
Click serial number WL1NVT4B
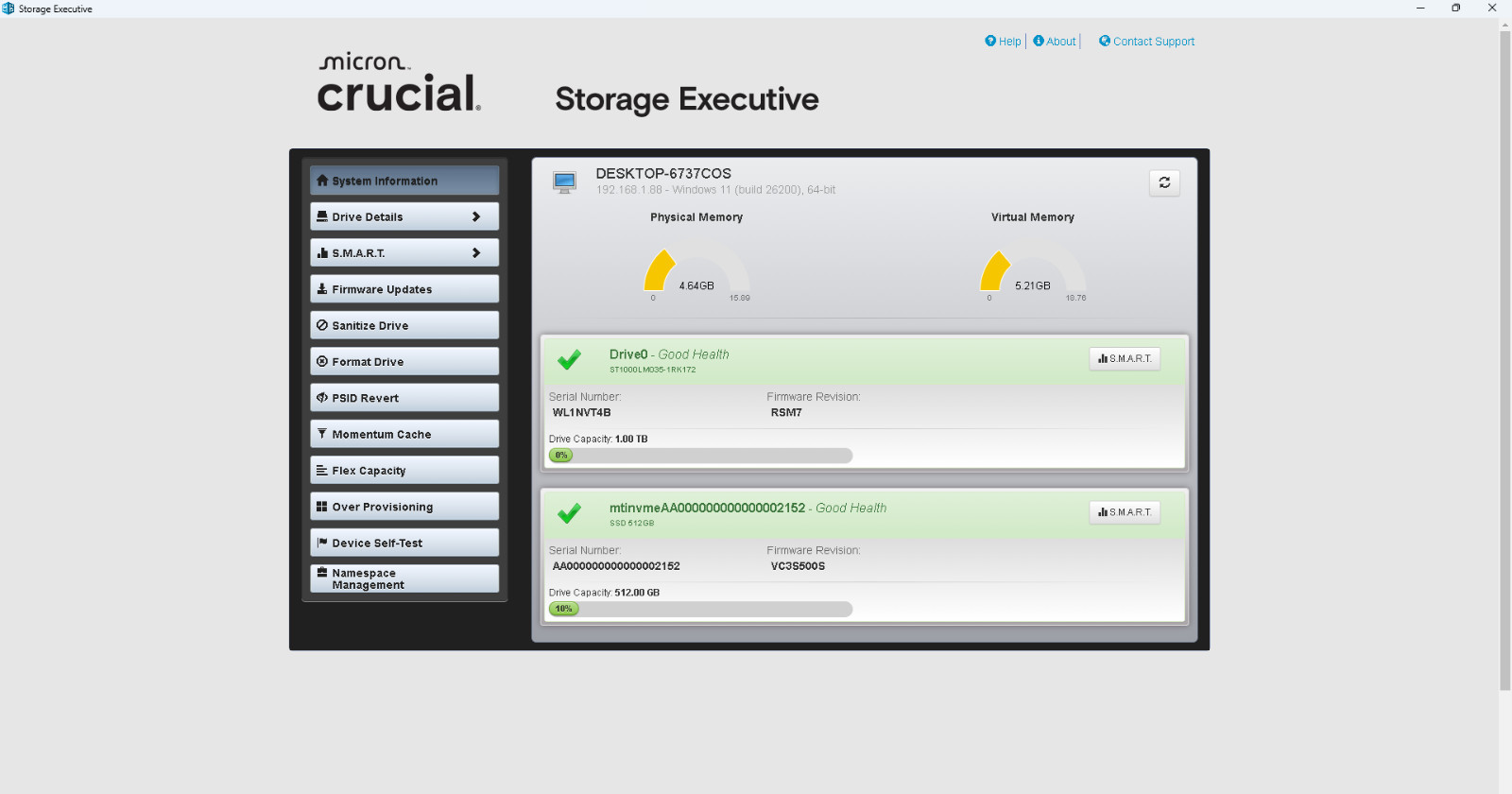click(581, 412)
